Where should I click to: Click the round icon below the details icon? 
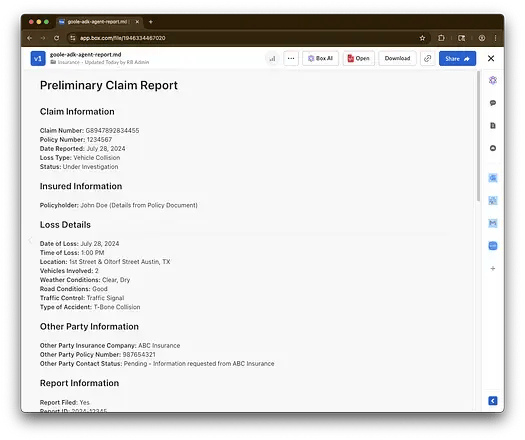(x=493, y=148)
